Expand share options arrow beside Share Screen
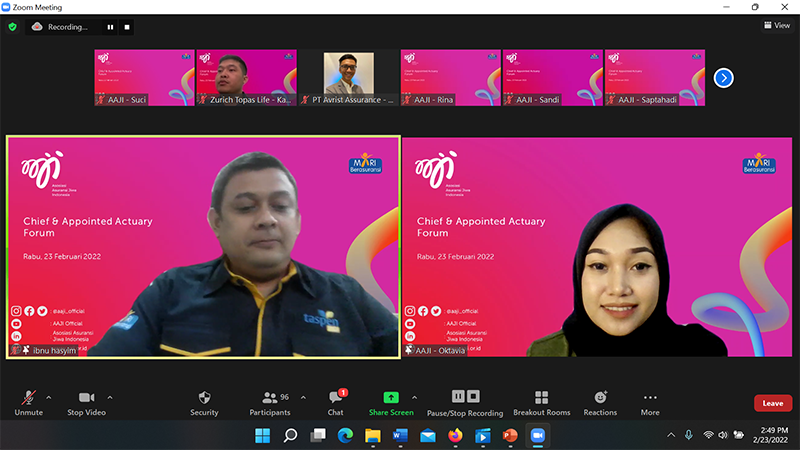The image size is (800, 450). 414,397
